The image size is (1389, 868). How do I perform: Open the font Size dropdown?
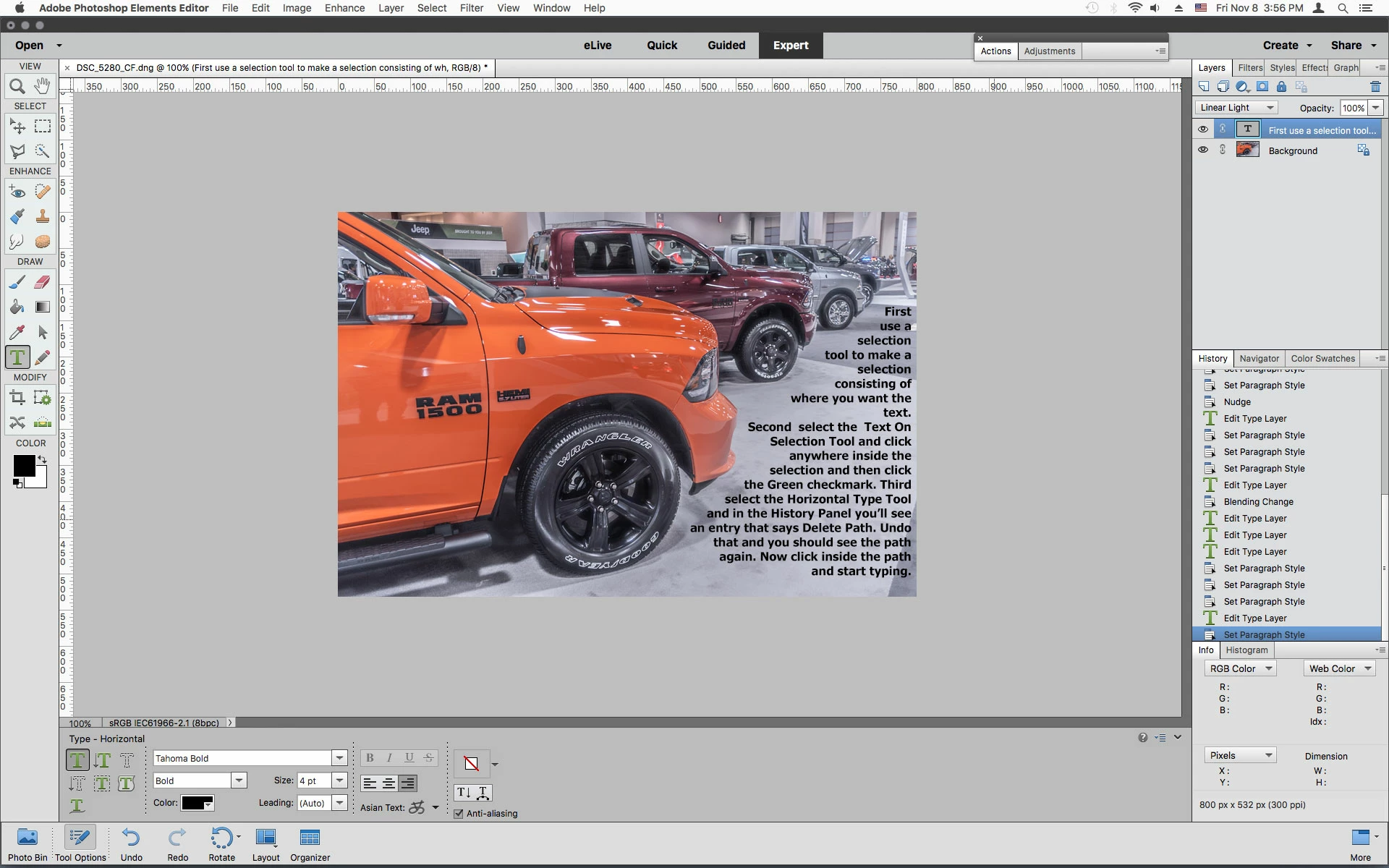pos(339,780)
